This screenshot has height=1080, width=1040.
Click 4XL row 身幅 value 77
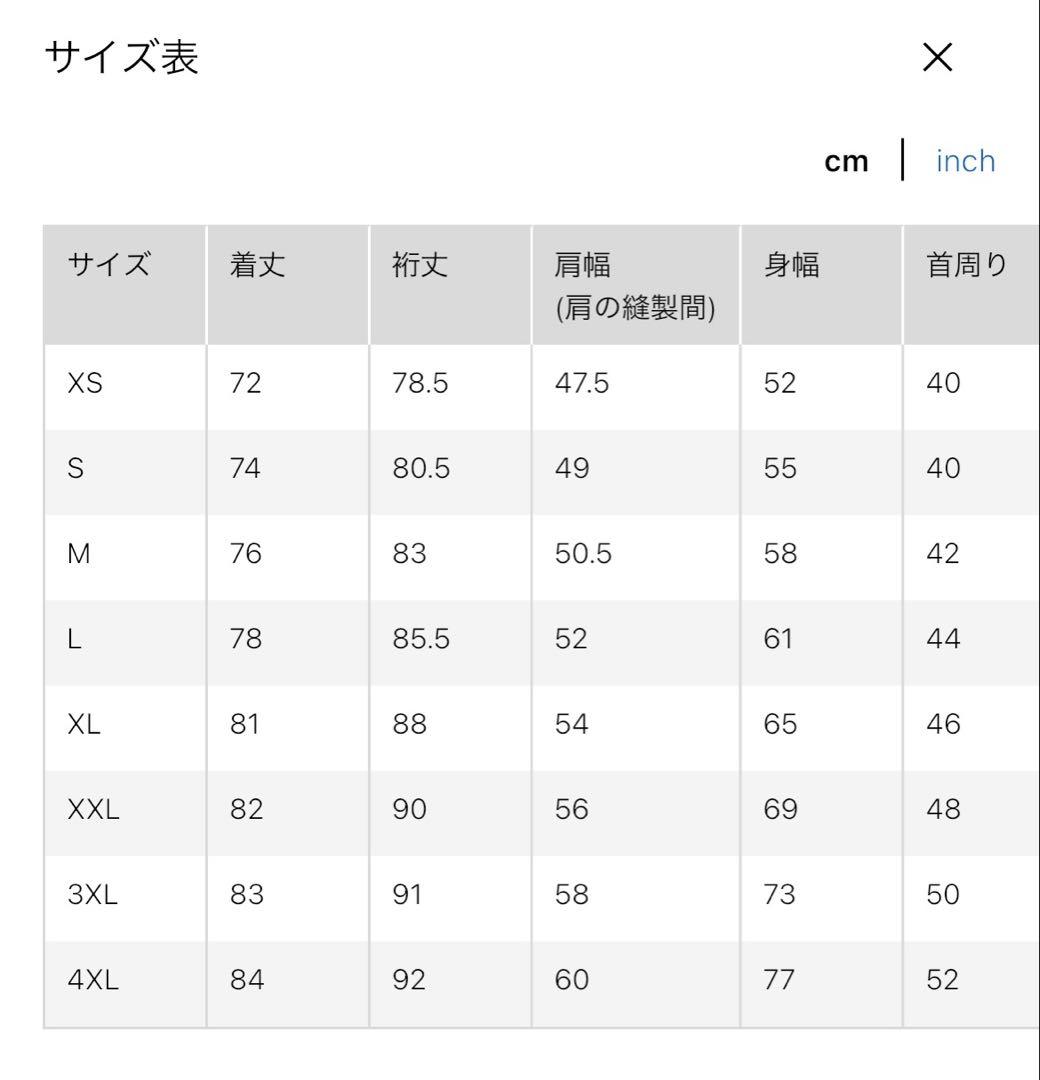779,980
